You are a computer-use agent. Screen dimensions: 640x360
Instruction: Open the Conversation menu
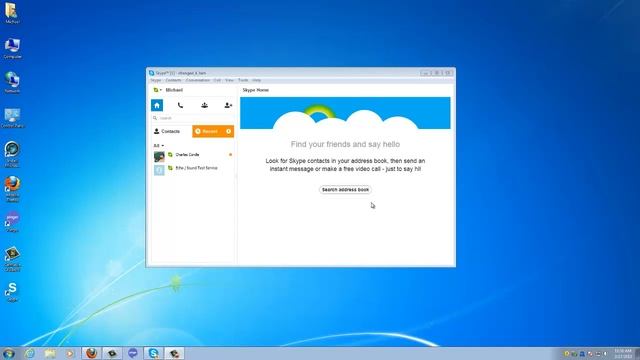click(198, 80)
